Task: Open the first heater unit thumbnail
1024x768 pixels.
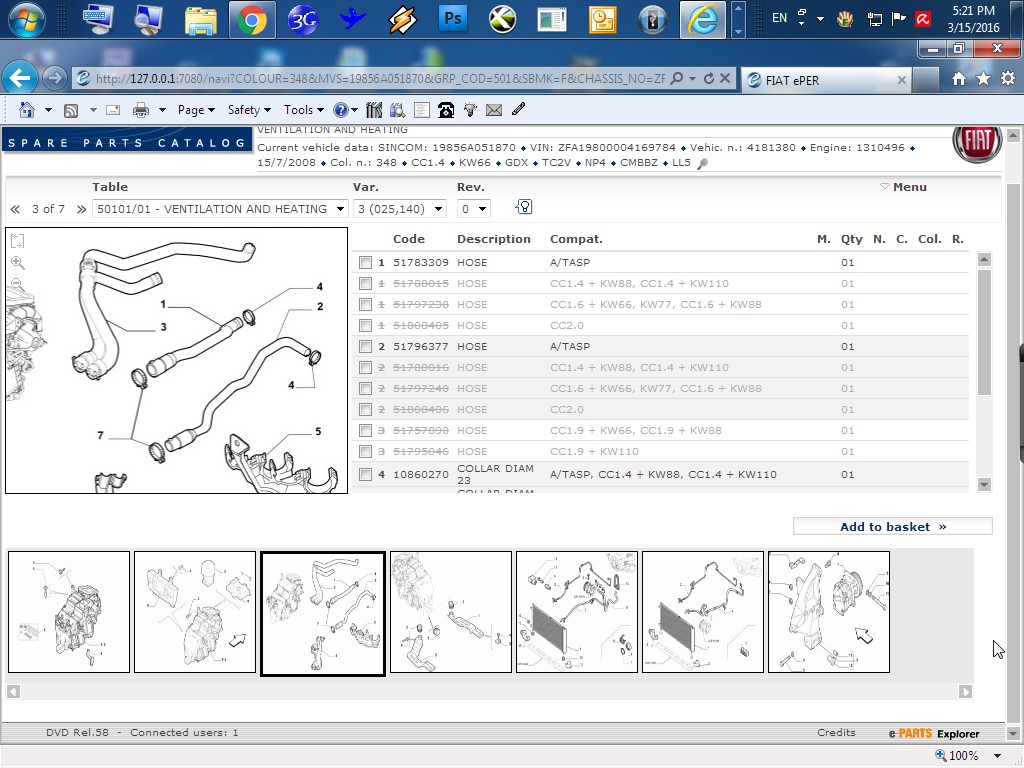Action: pyautogui.click(x=69, y=612)
